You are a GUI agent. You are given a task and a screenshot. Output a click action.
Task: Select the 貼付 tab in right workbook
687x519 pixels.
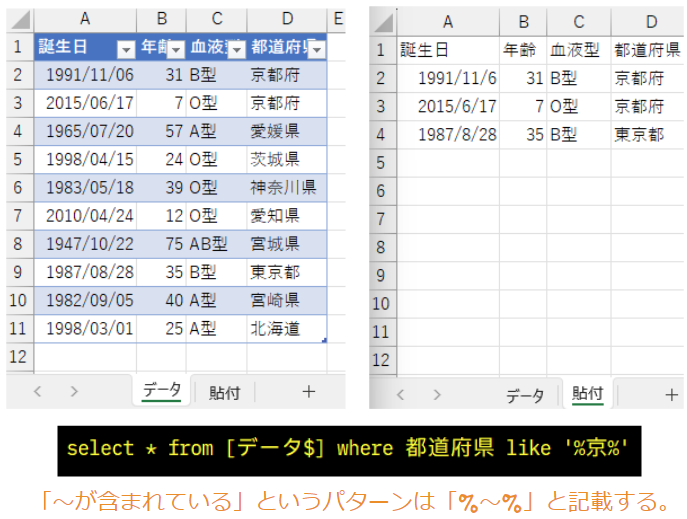click(x=588, y=394)
